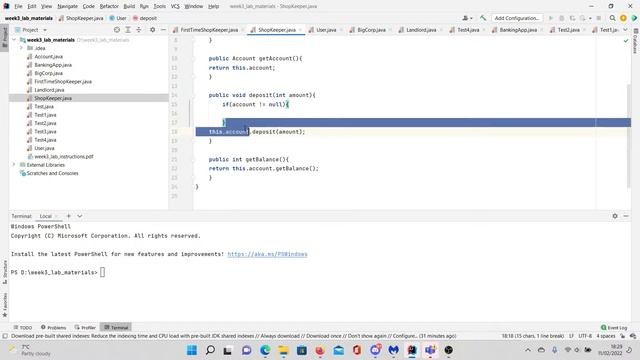This screenshot has width=640, height=360.
Task: Open Problems tool window button
Action: tap(53, 327)
